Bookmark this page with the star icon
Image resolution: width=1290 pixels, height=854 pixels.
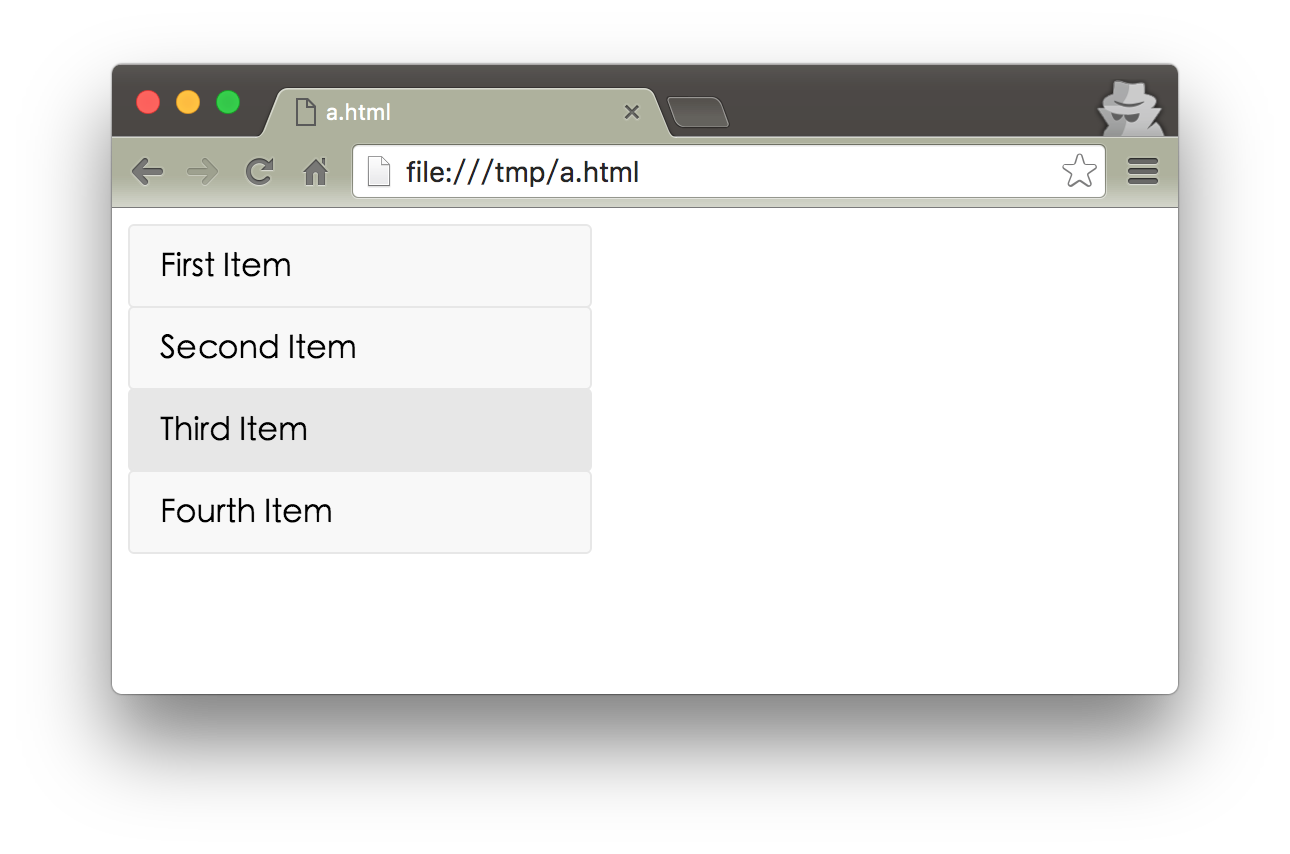pos(1079,172)
